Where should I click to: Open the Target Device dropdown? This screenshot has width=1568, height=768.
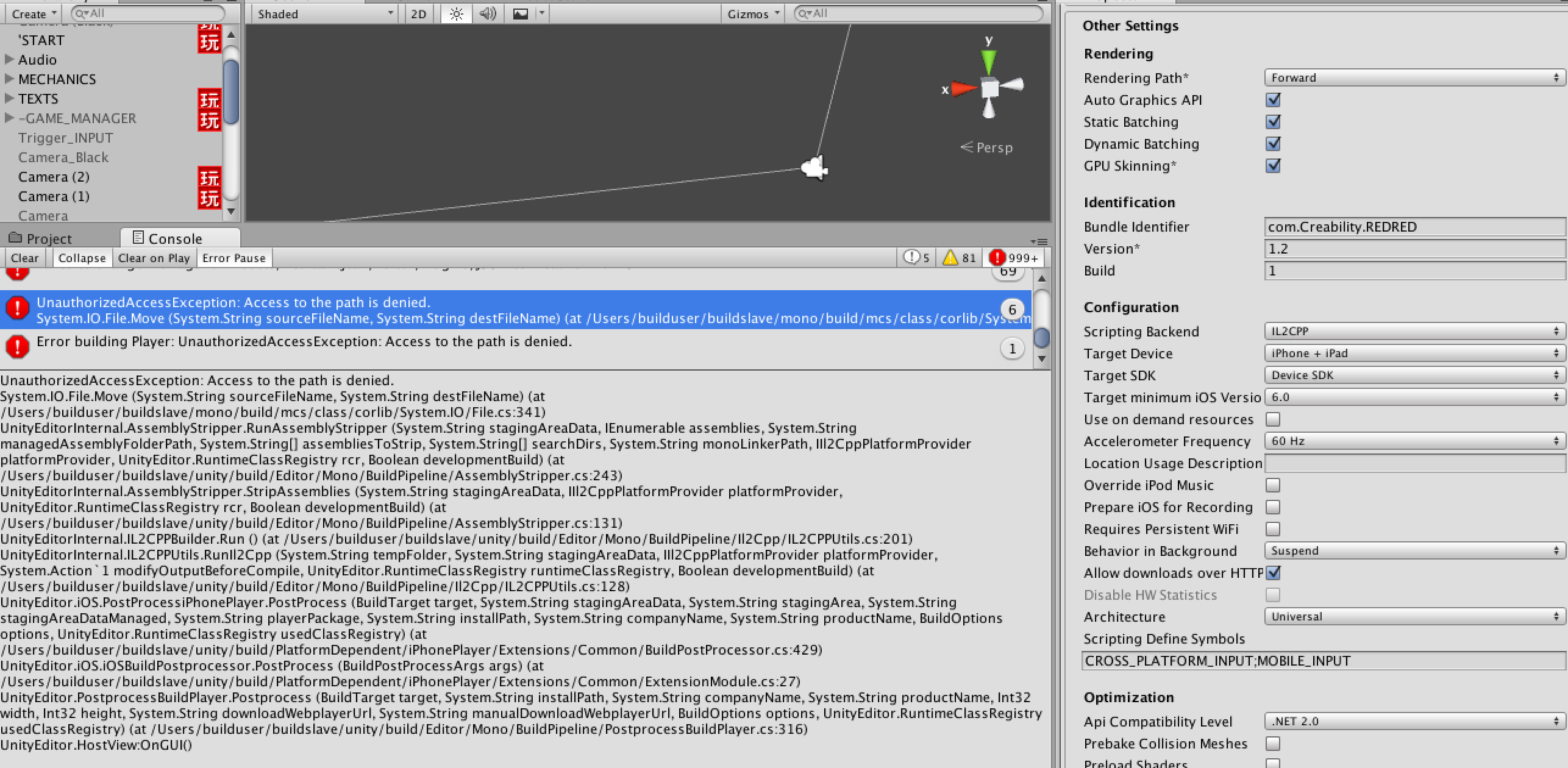(x=1414, y=353)
